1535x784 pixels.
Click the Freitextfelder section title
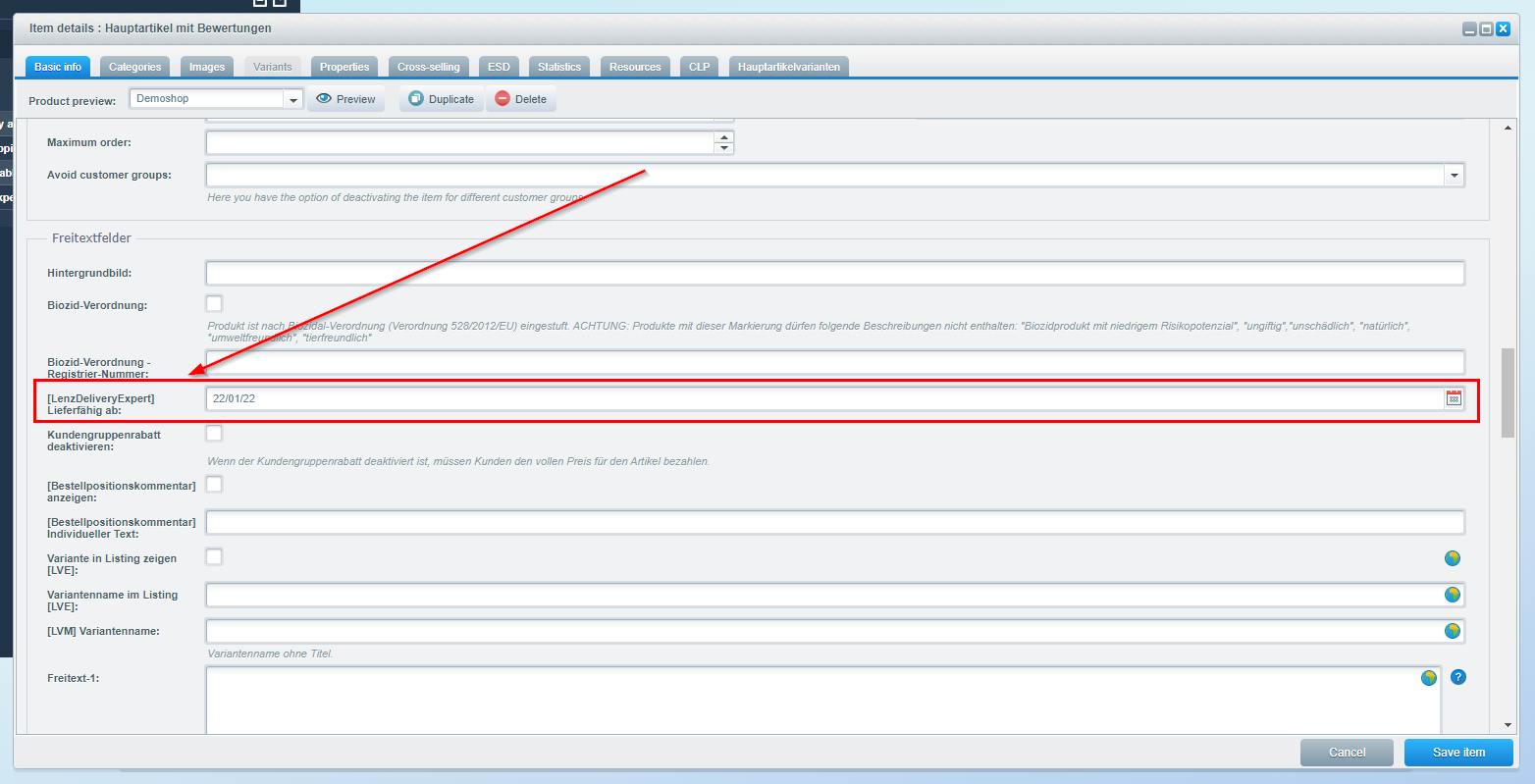[x=91, y=238]
